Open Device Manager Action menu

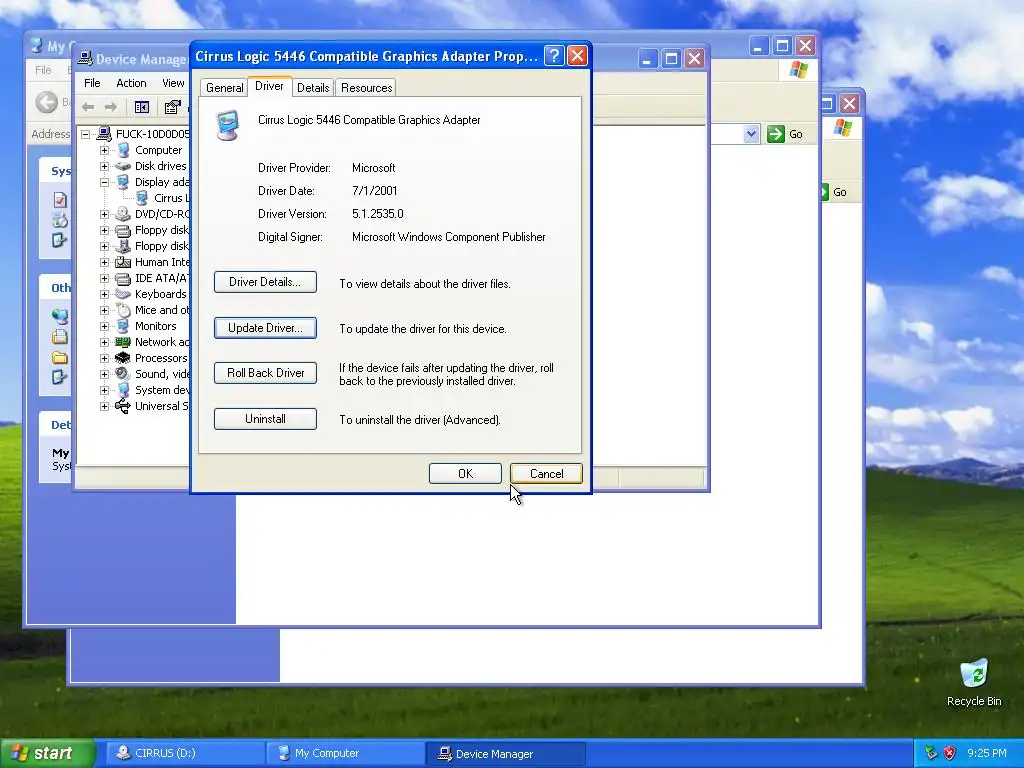click(131, 83)
